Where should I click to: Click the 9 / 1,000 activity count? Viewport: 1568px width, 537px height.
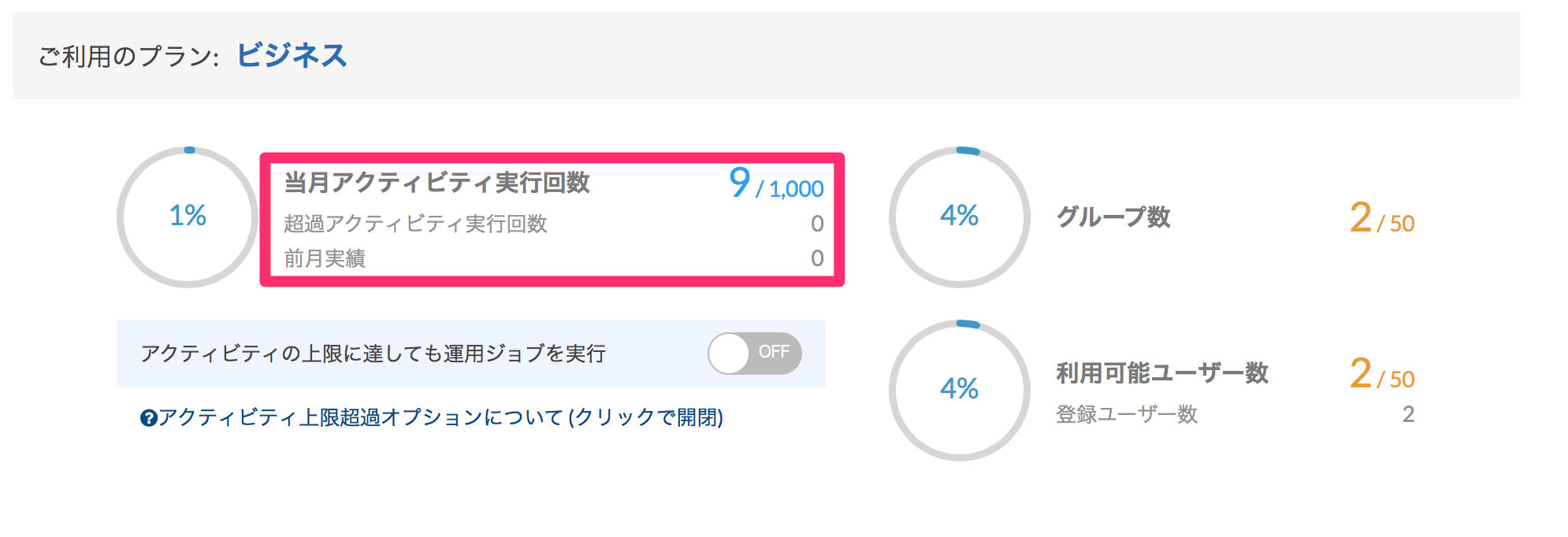coord(776,183)
